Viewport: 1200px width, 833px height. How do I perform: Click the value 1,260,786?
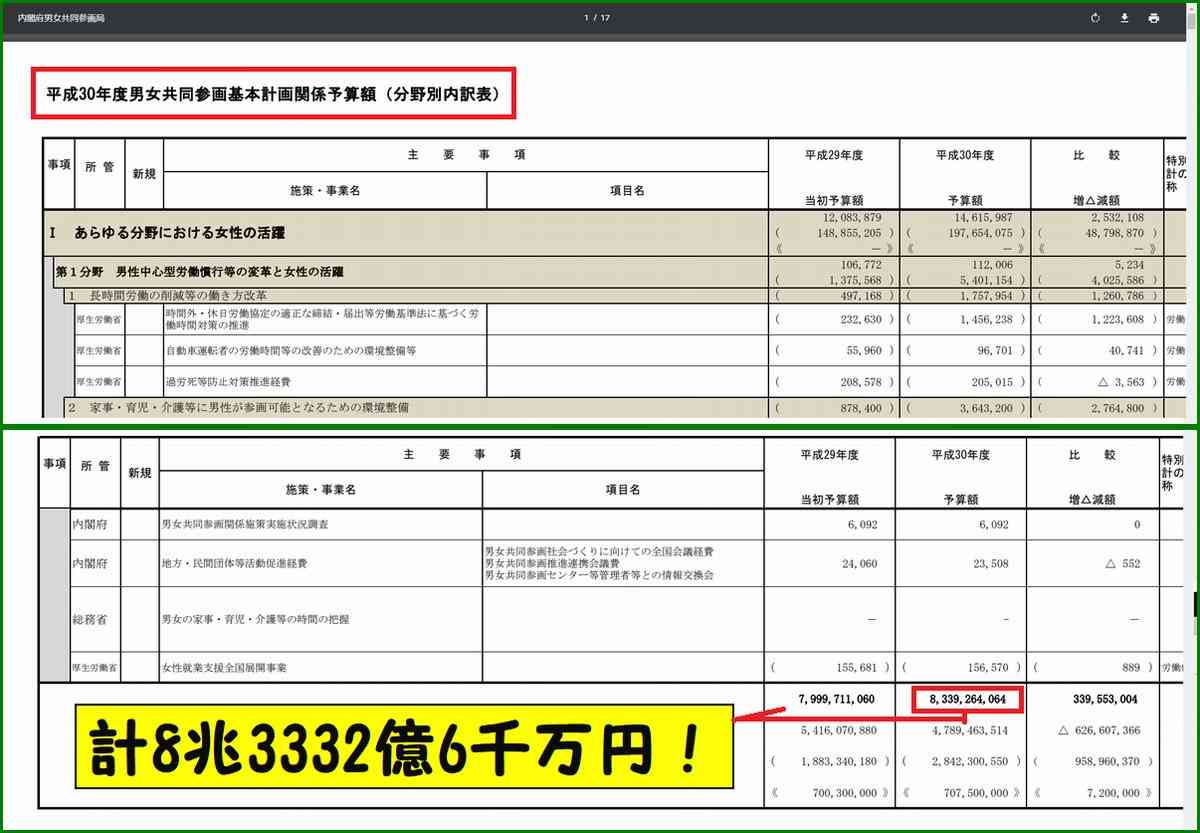[1117, 296]
